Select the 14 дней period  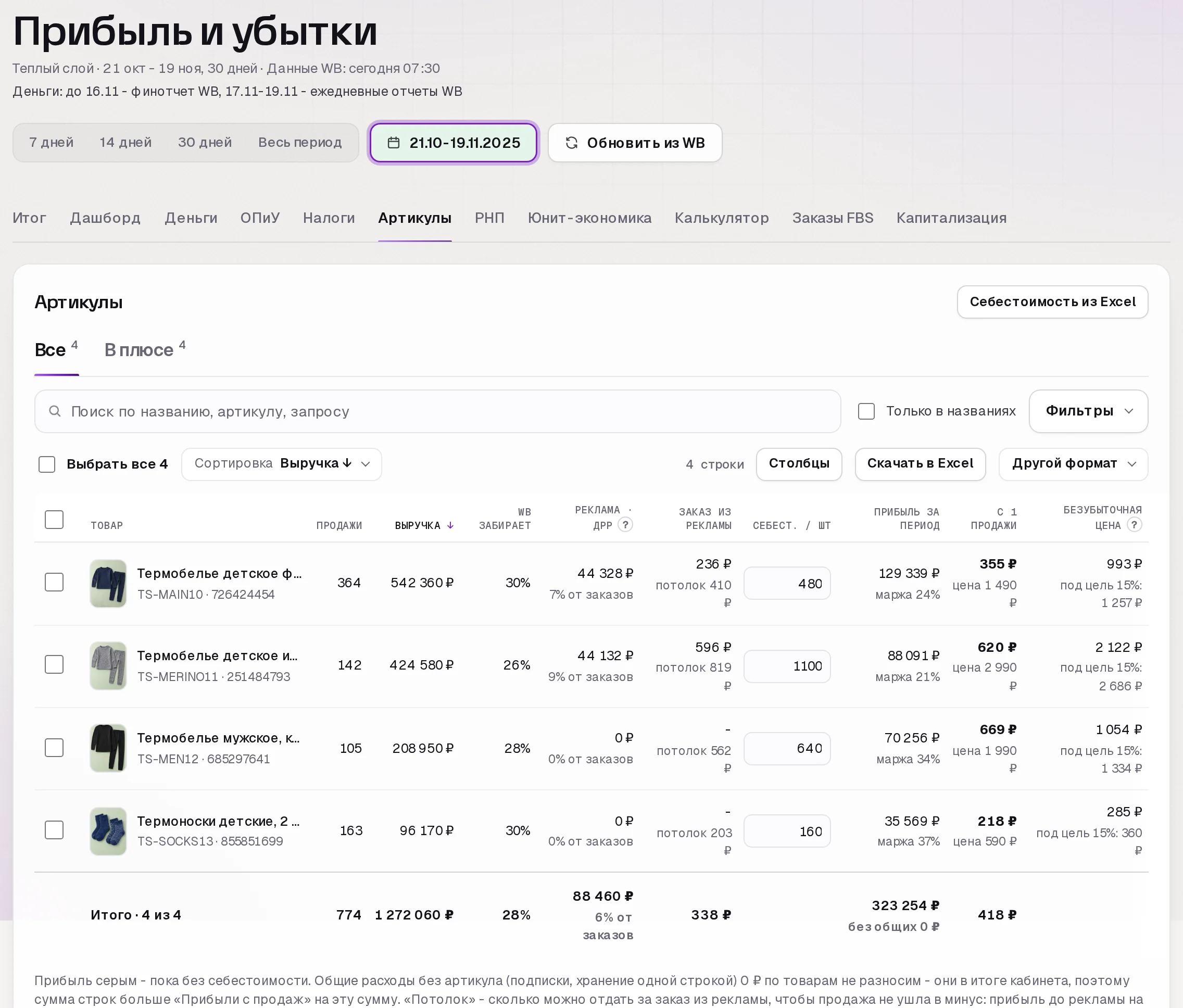click(x=125, y=143)
